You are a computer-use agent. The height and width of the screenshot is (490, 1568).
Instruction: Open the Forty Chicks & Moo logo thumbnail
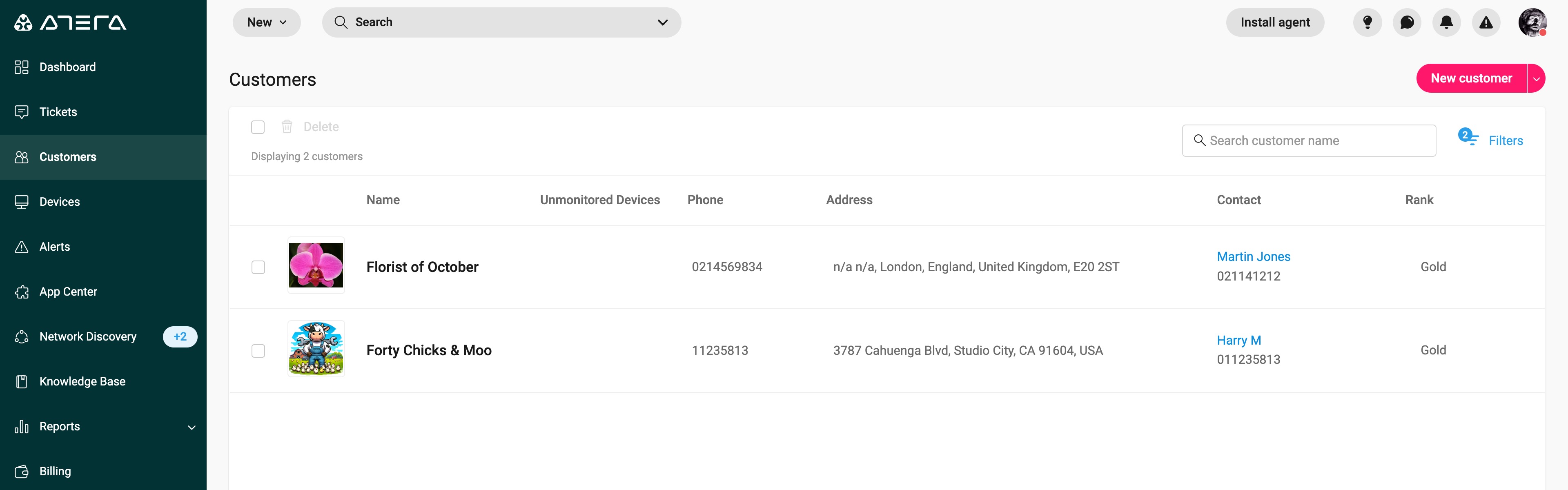pyautogui.click(x=316, y=349)
